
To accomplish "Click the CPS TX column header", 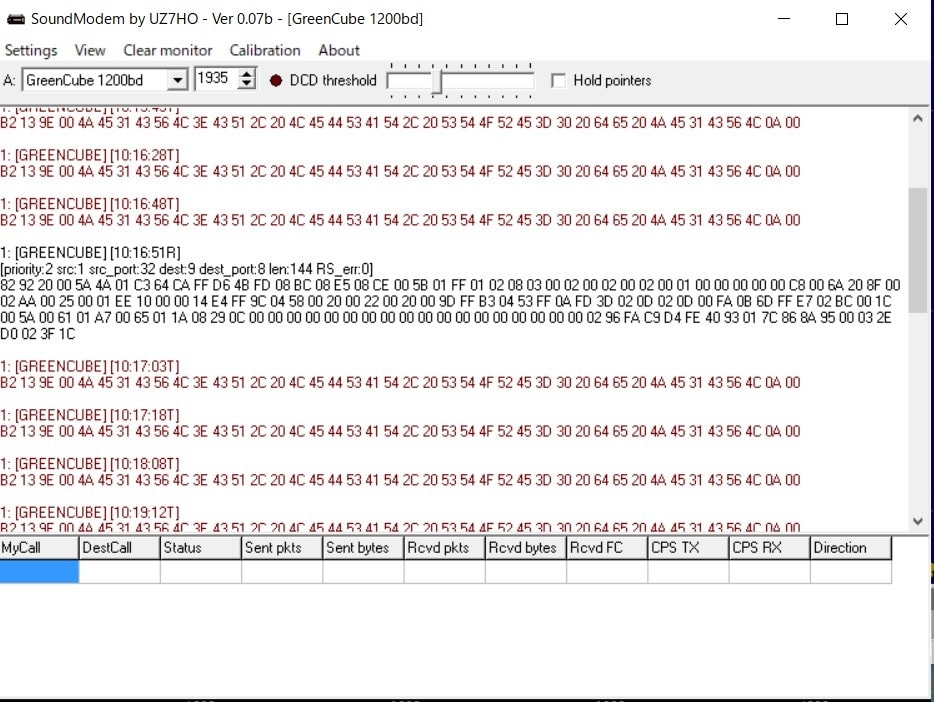I will [689, 548].
